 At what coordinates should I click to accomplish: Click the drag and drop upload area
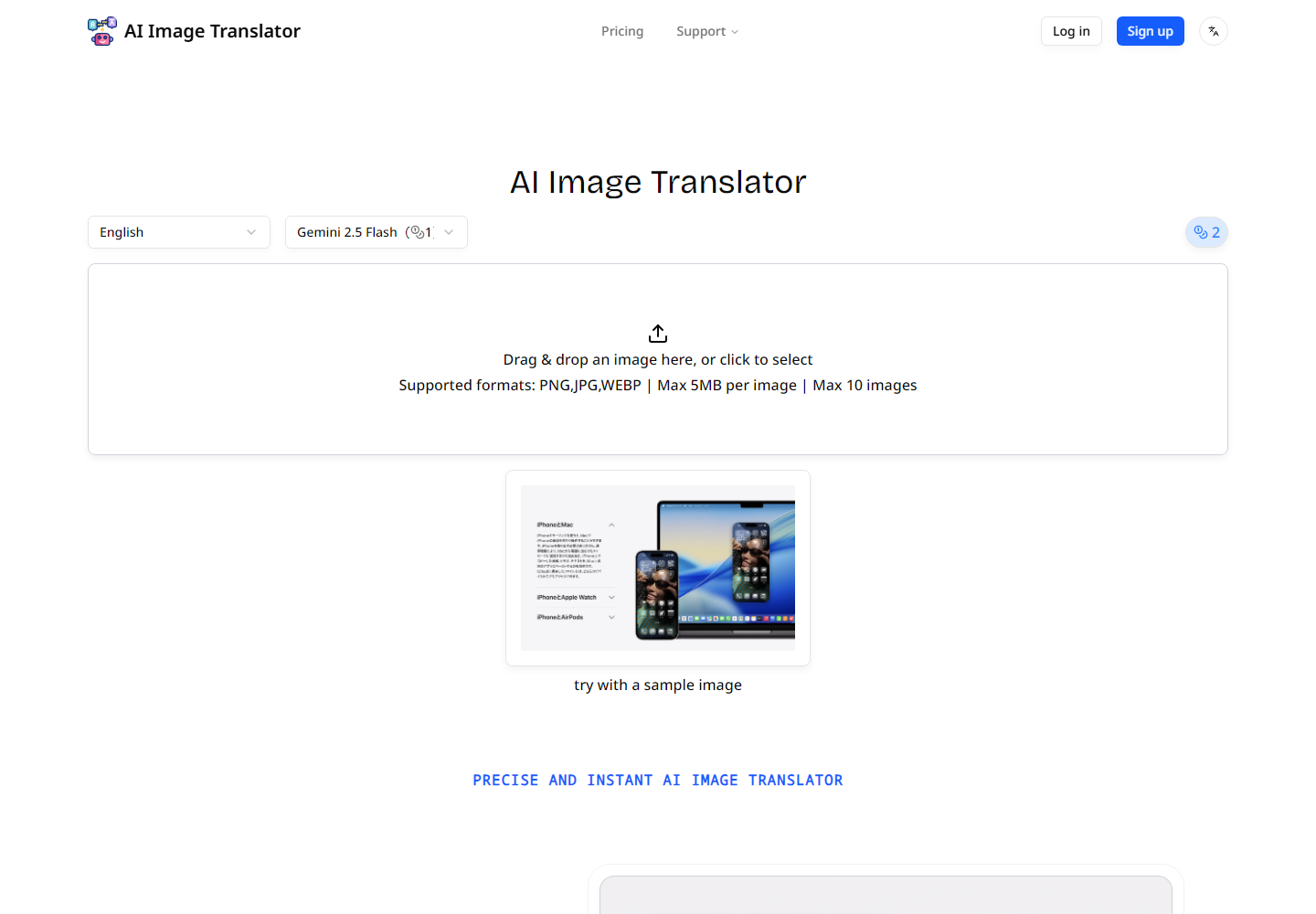(x=658, y=359)
